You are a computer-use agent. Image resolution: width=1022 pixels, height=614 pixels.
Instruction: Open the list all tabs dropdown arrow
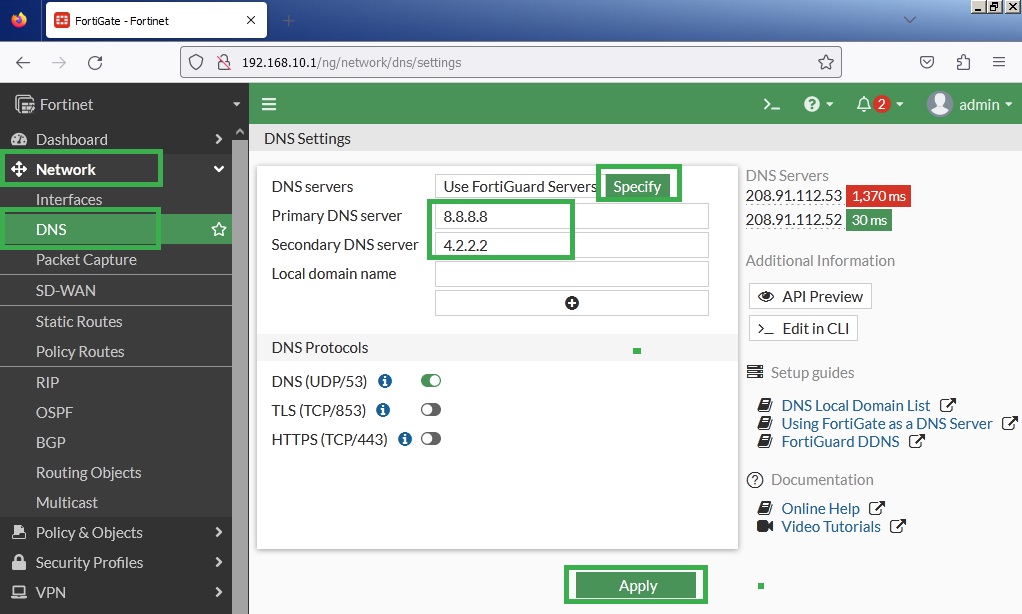tap(910, 20)
